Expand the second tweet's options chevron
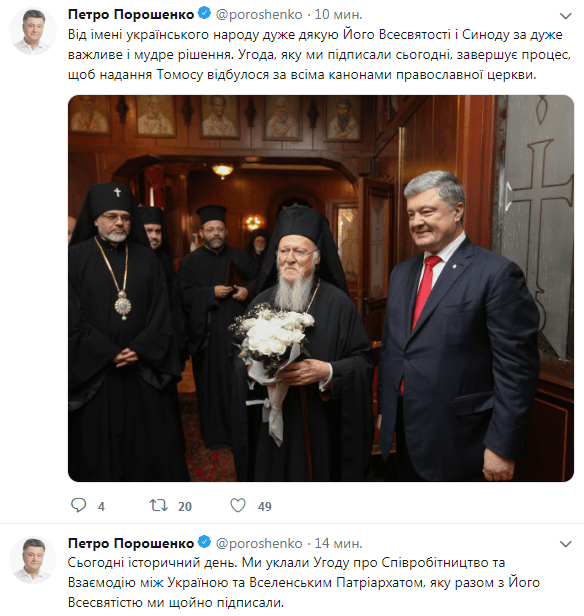The width and height of the screenshot is (584, 616). (x=566, y=544)
